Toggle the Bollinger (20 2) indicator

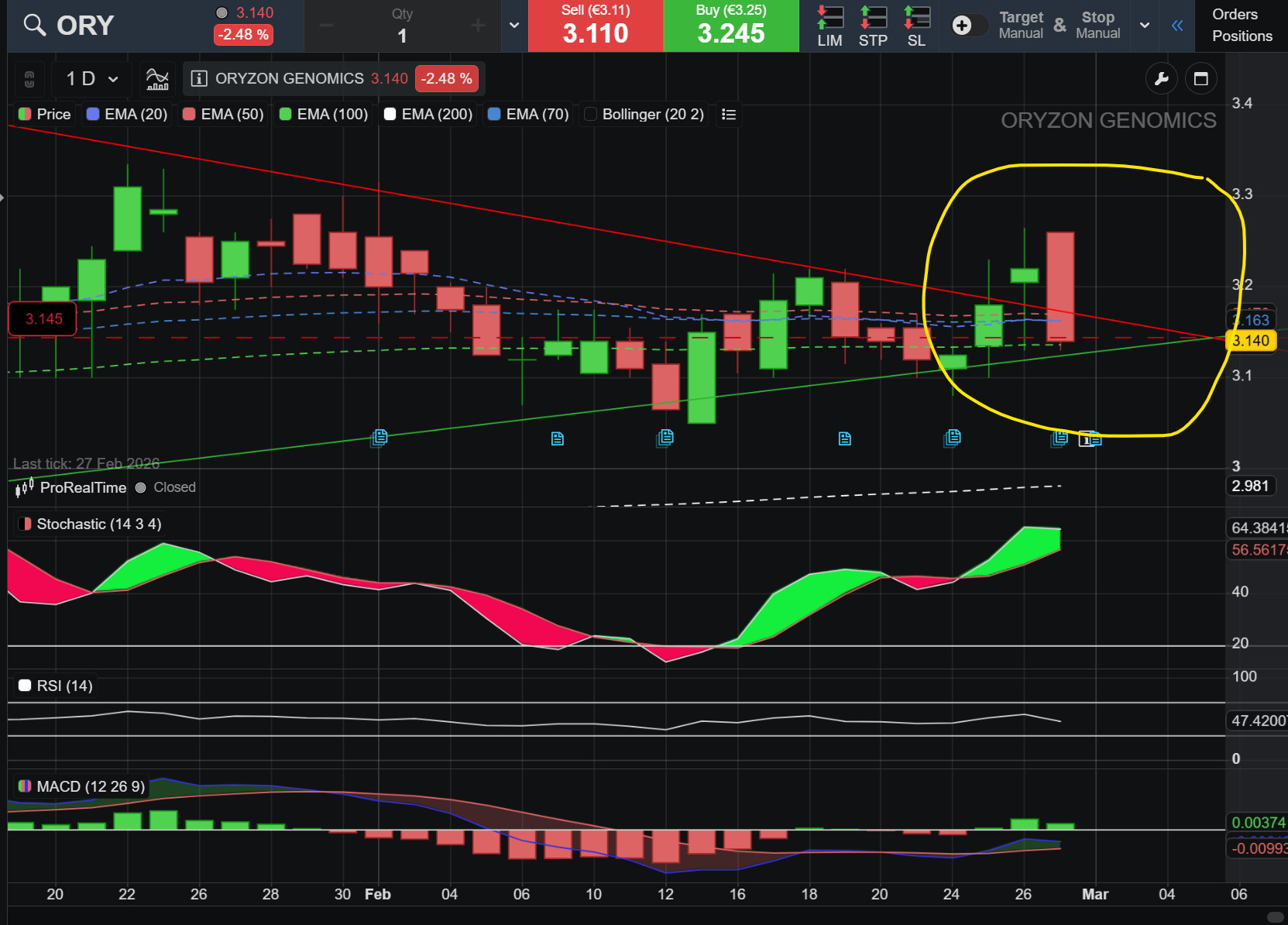click(644, 114)
